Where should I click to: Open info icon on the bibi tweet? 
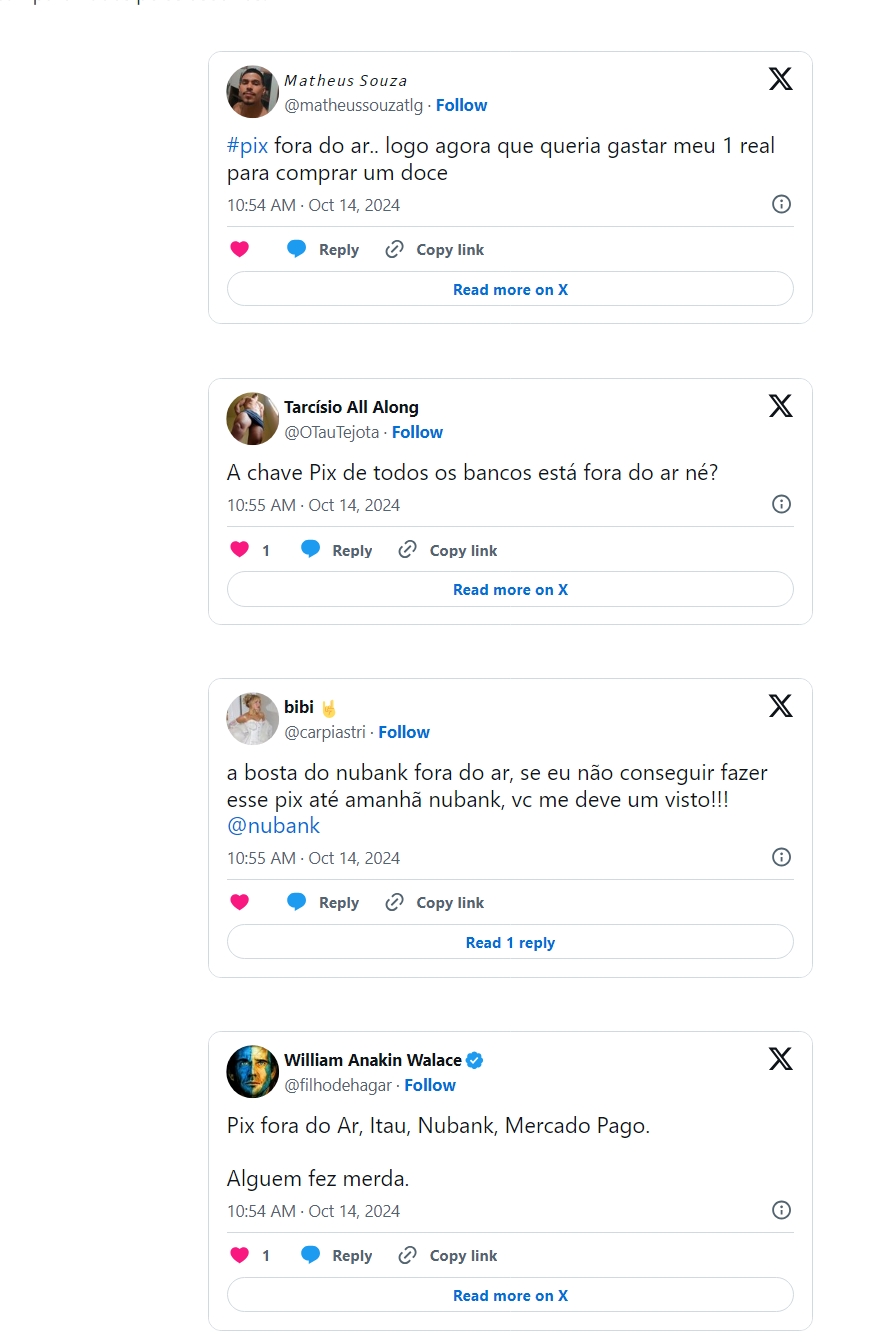point(782,857)
